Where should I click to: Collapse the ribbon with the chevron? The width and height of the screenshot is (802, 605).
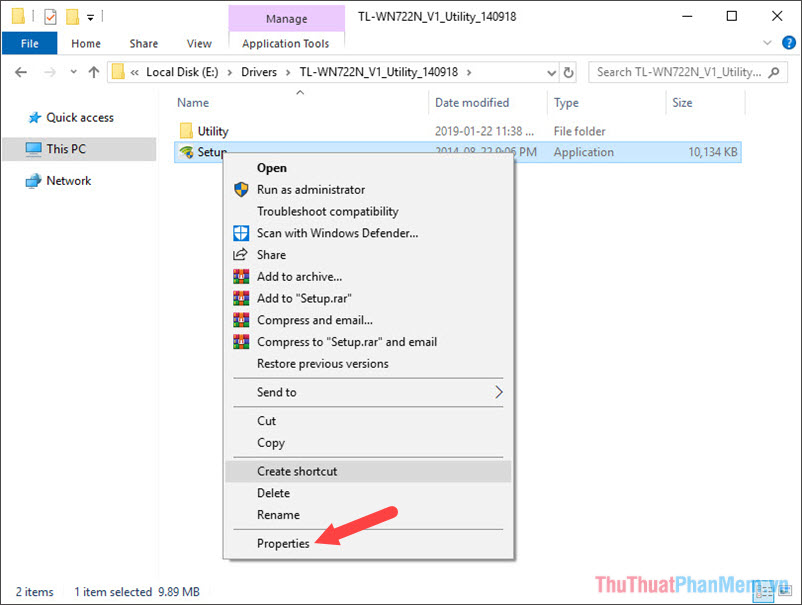point(768,43)
